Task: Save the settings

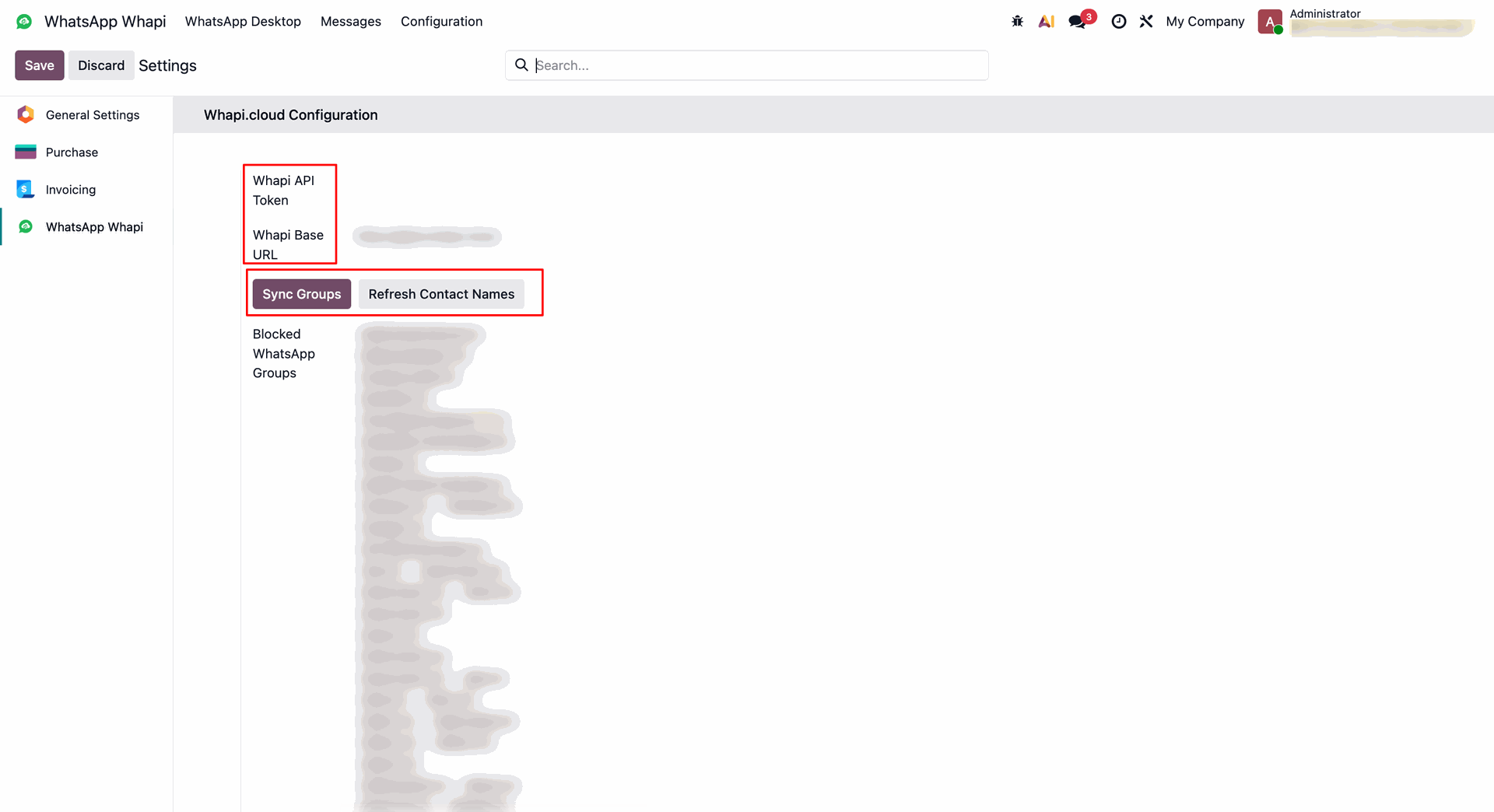Action: coord(40,65)
